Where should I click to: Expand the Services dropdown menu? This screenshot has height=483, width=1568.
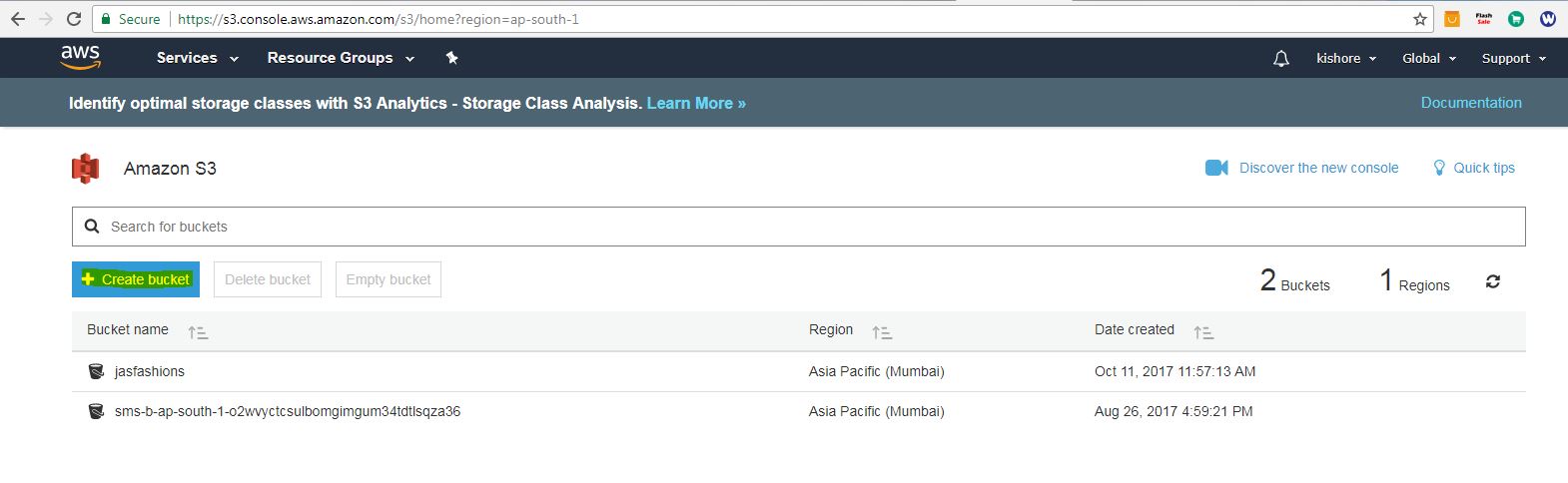point(197,58)
